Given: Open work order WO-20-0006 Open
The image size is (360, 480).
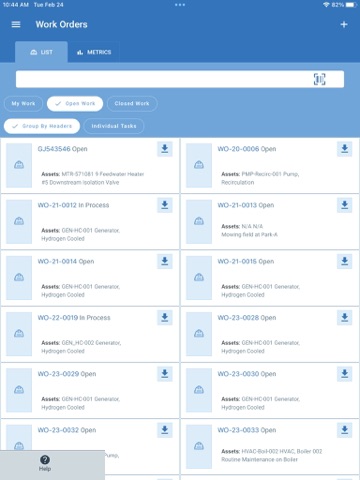Looking at the screenshot, I should [247, 149].
